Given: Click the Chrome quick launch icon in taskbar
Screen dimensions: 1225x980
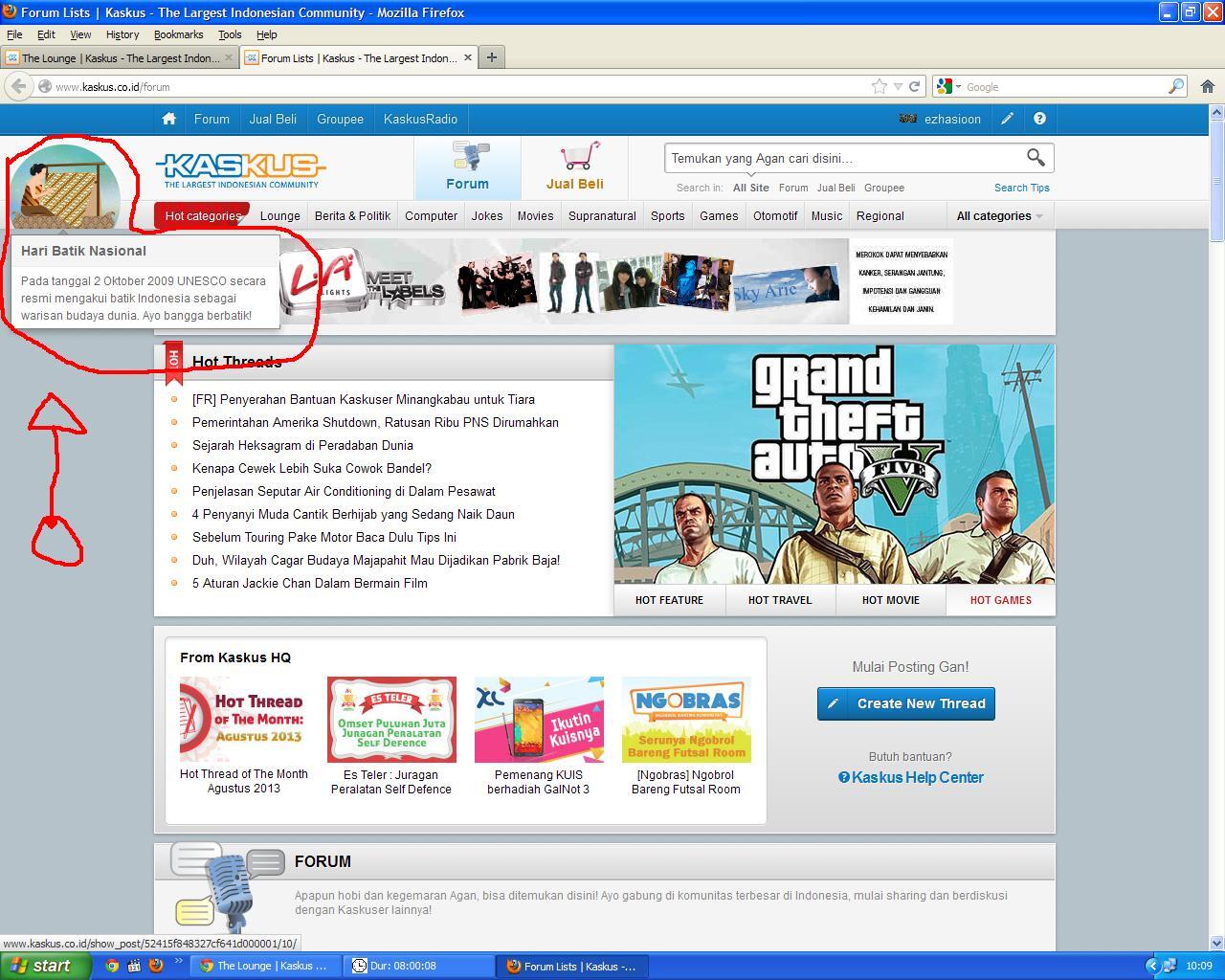Looking at the screenshot, I should 112,966.
